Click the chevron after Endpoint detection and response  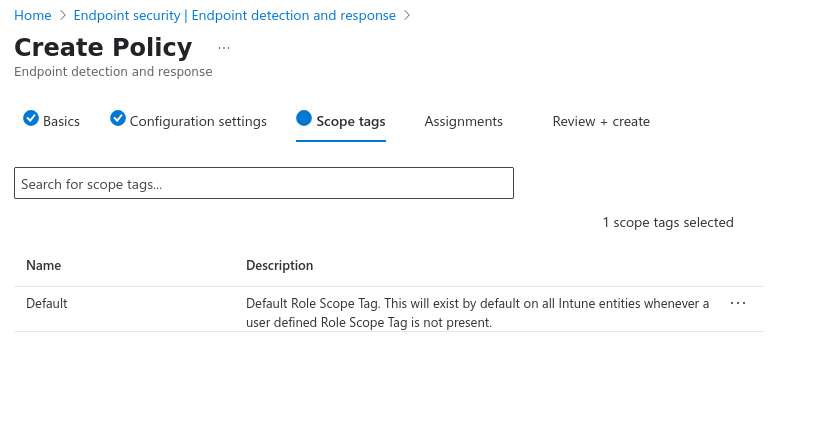pyautogui.click(x=407, y=16)
